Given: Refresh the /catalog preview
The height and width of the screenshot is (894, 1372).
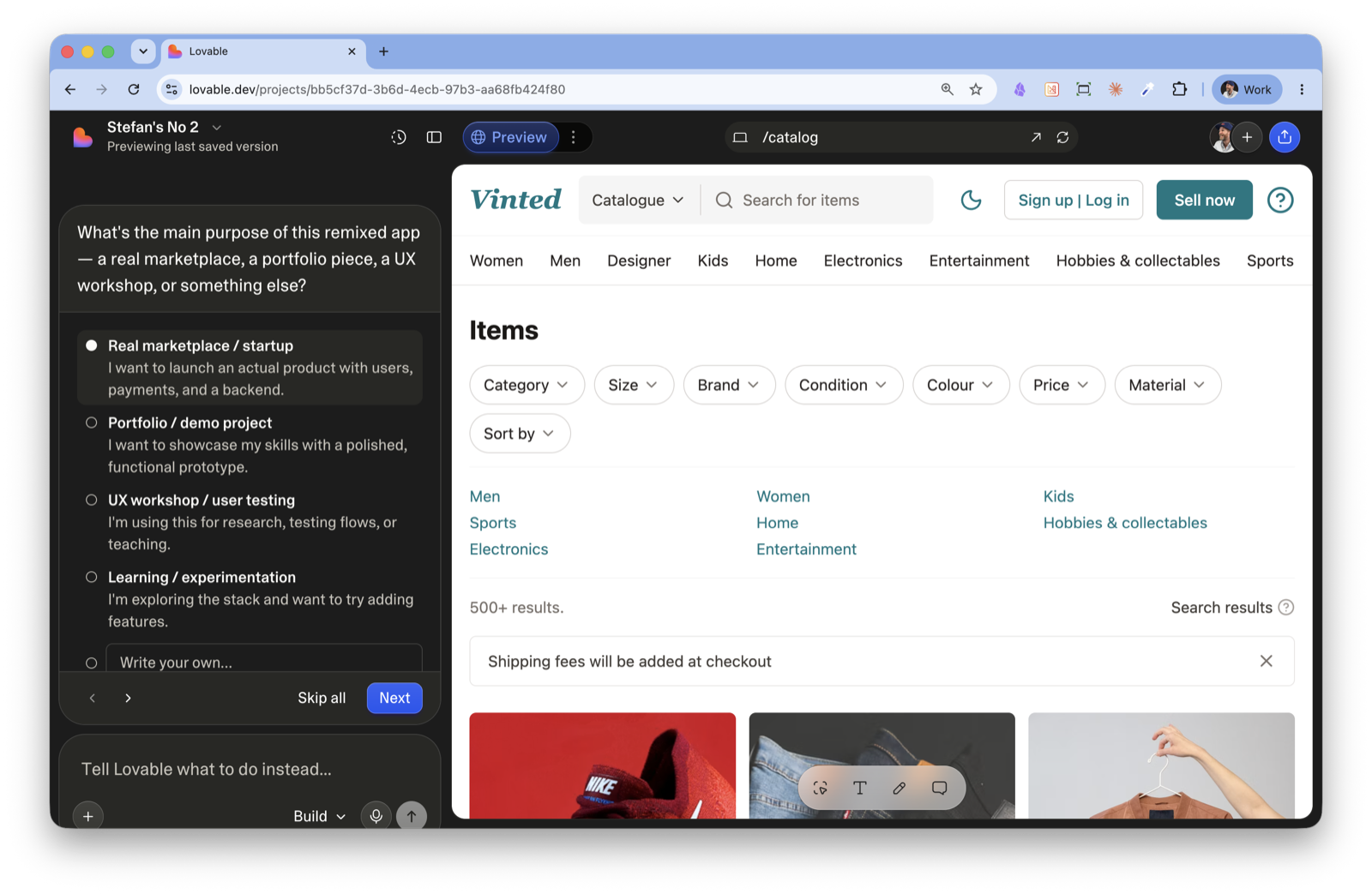Looking at the screenshot, I should 1062,137.
